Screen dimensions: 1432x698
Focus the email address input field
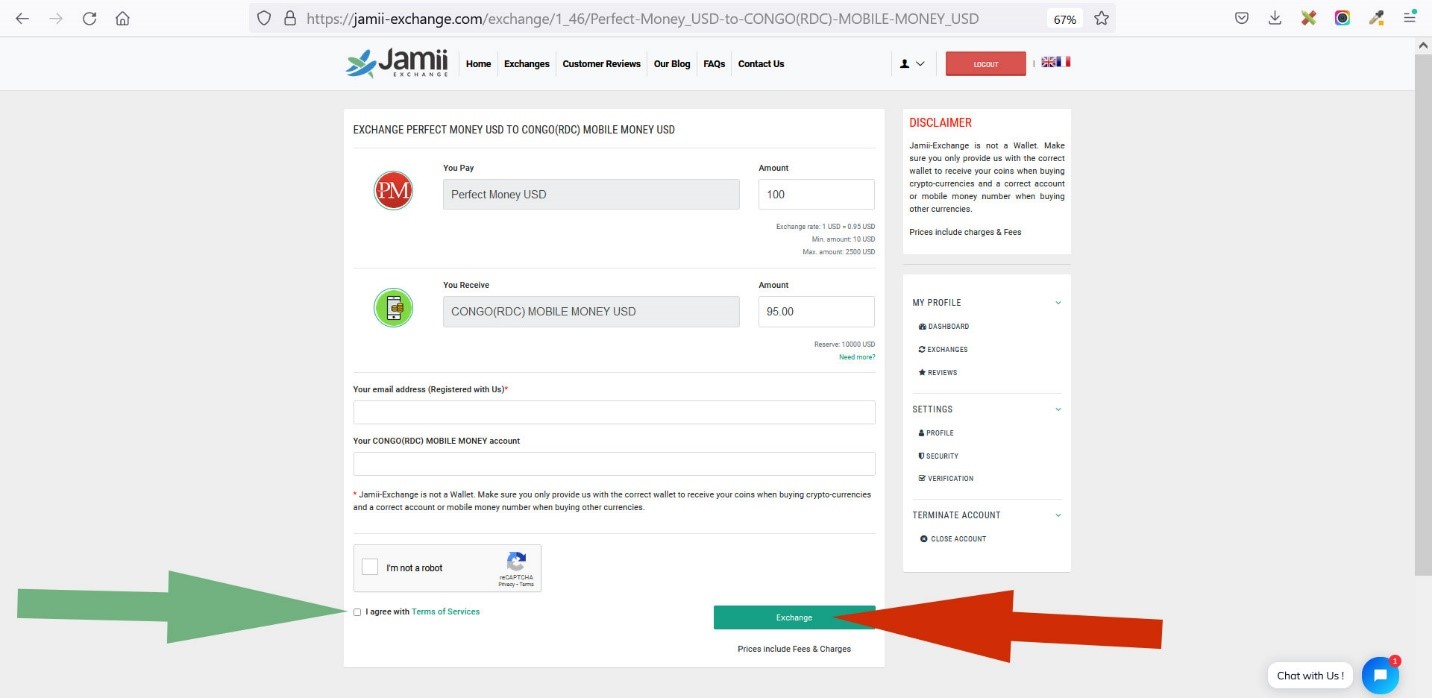(x=614, y=412)
